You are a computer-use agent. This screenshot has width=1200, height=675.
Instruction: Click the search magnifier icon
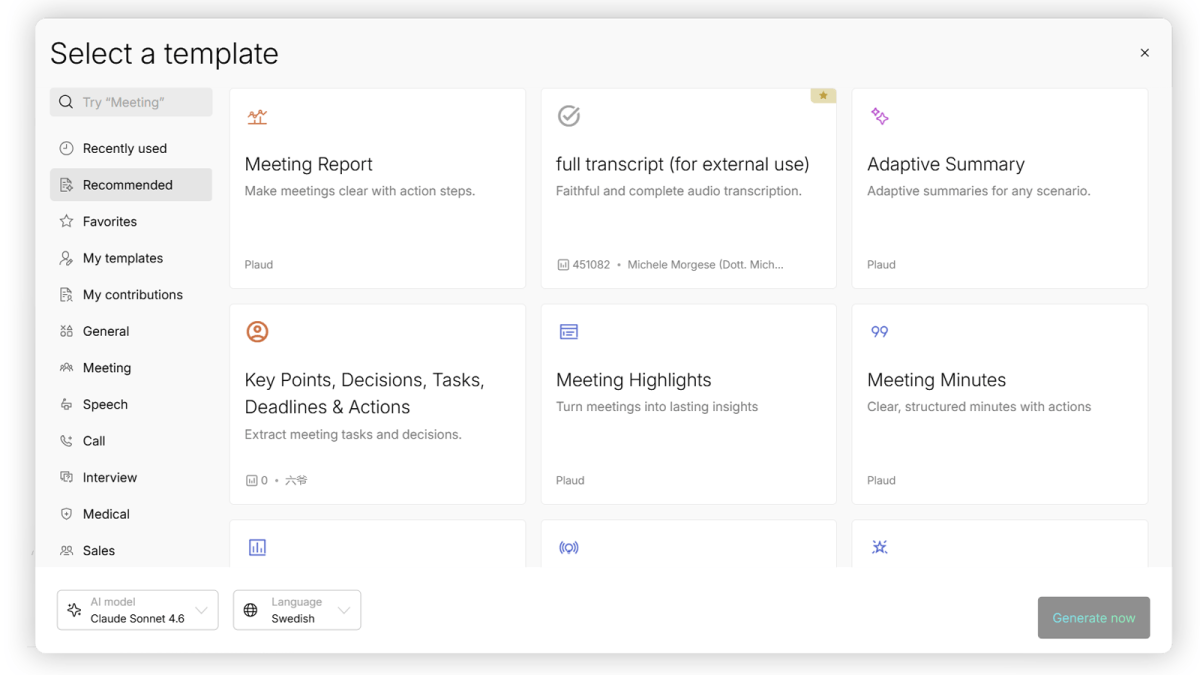coord(66,102)
